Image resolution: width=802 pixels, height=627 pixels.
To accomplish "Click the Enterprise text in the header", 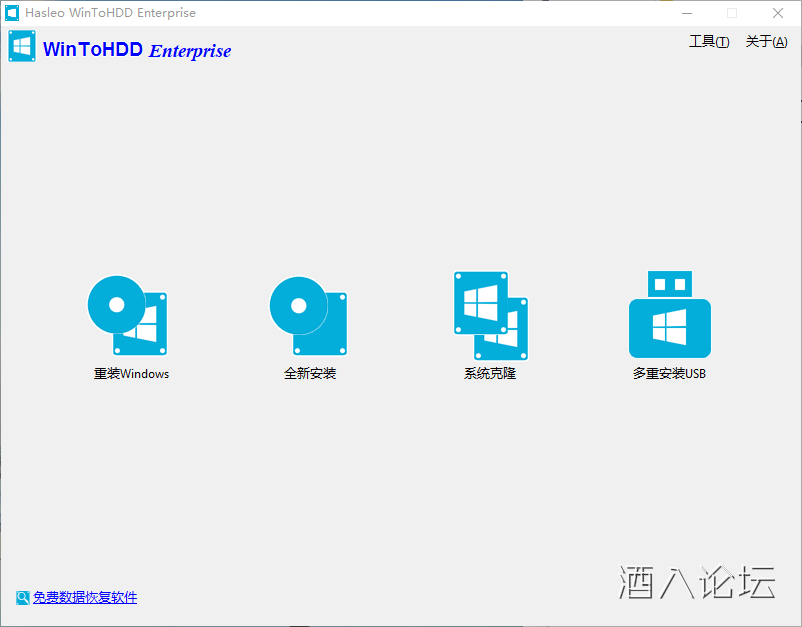I will pos(189,51).
